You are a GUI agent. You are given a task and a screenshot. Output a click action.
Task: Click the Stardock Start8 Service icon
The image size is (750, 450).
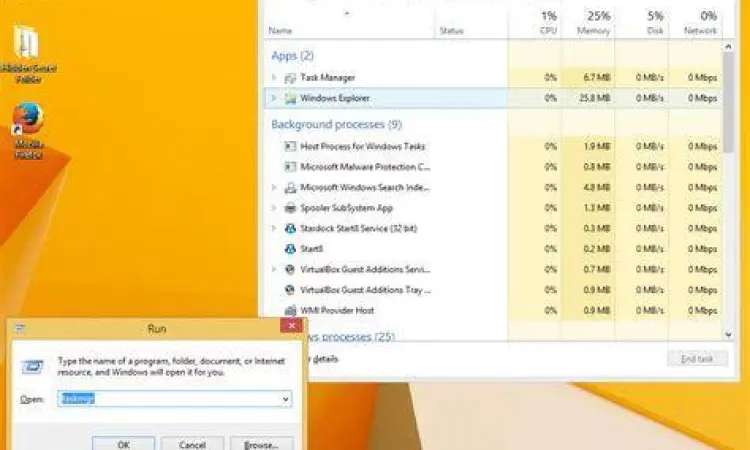290,229
